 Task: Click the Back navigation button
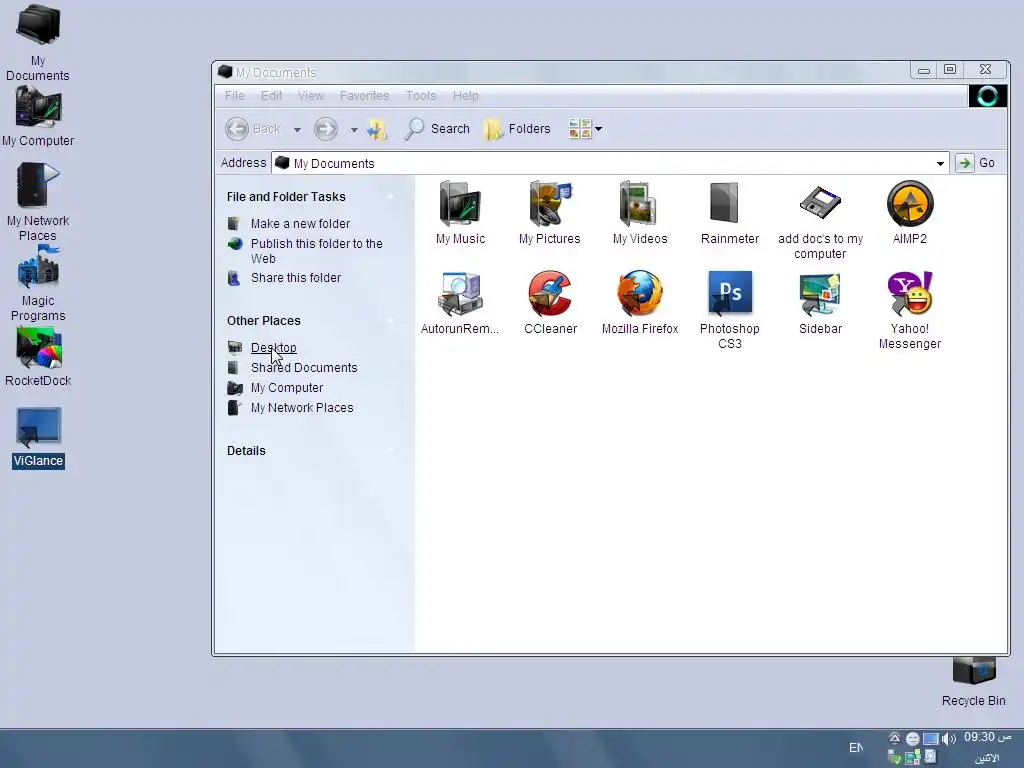click(253, 129)
